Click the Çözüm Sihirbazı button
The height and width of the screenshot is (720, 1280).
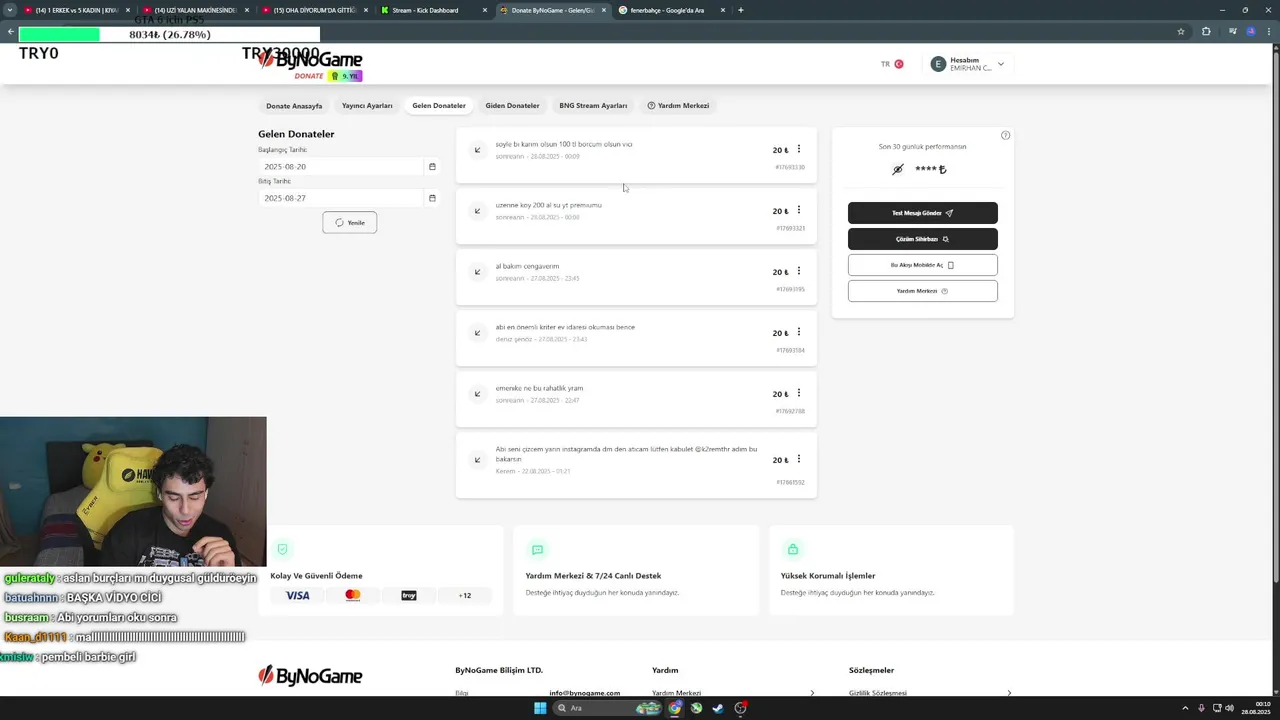point(923,239)
